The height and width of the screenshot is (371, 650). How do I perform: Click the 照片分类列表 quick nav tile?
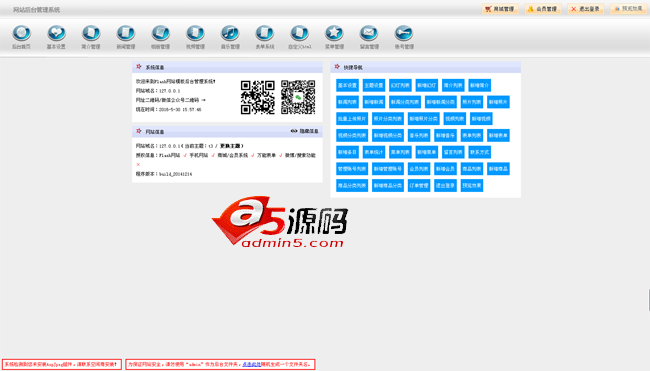pos(388,119)
